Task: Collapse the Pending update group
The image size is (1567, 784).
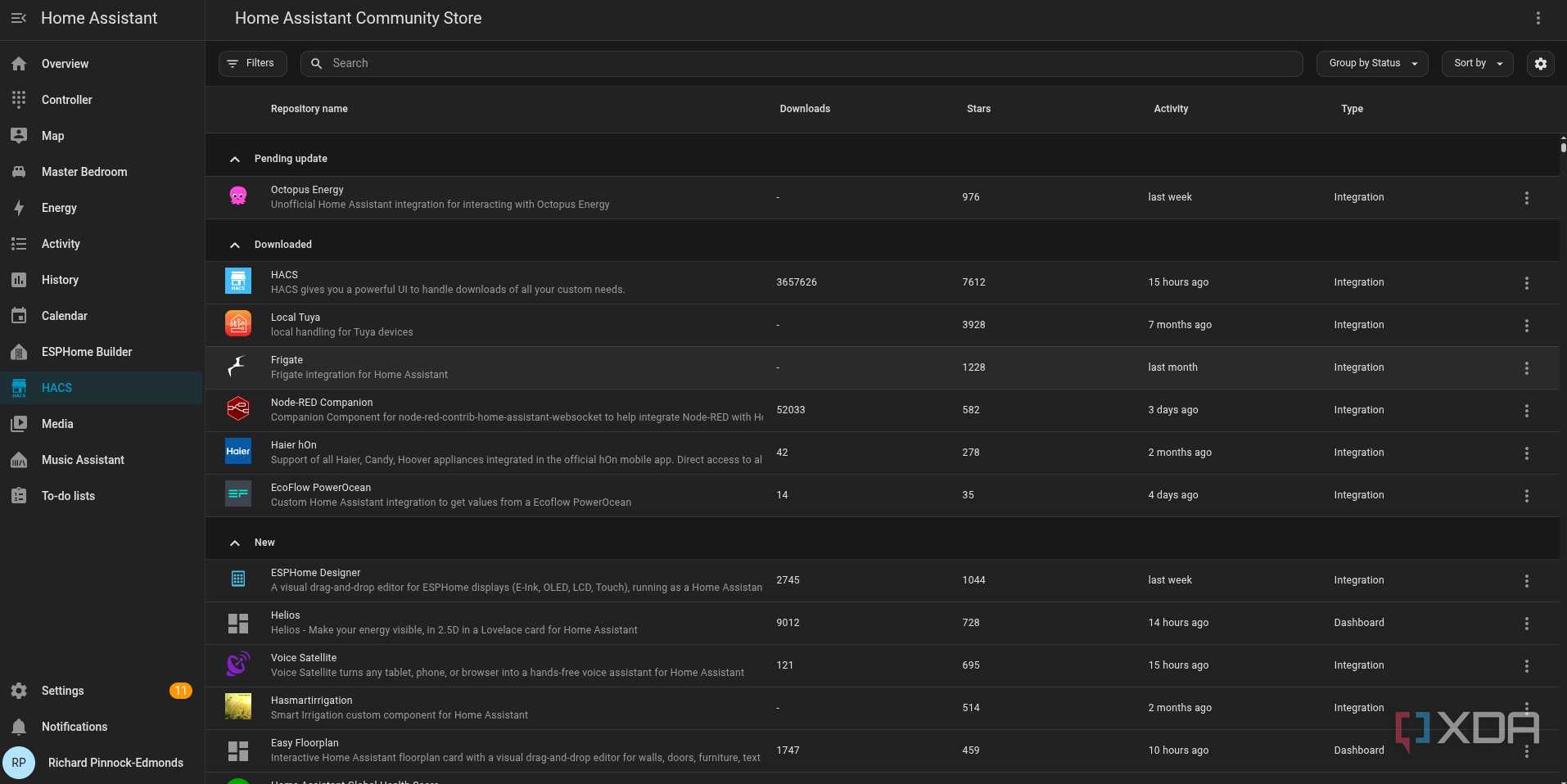Action: pyautogui.click(x=235, y=159)
